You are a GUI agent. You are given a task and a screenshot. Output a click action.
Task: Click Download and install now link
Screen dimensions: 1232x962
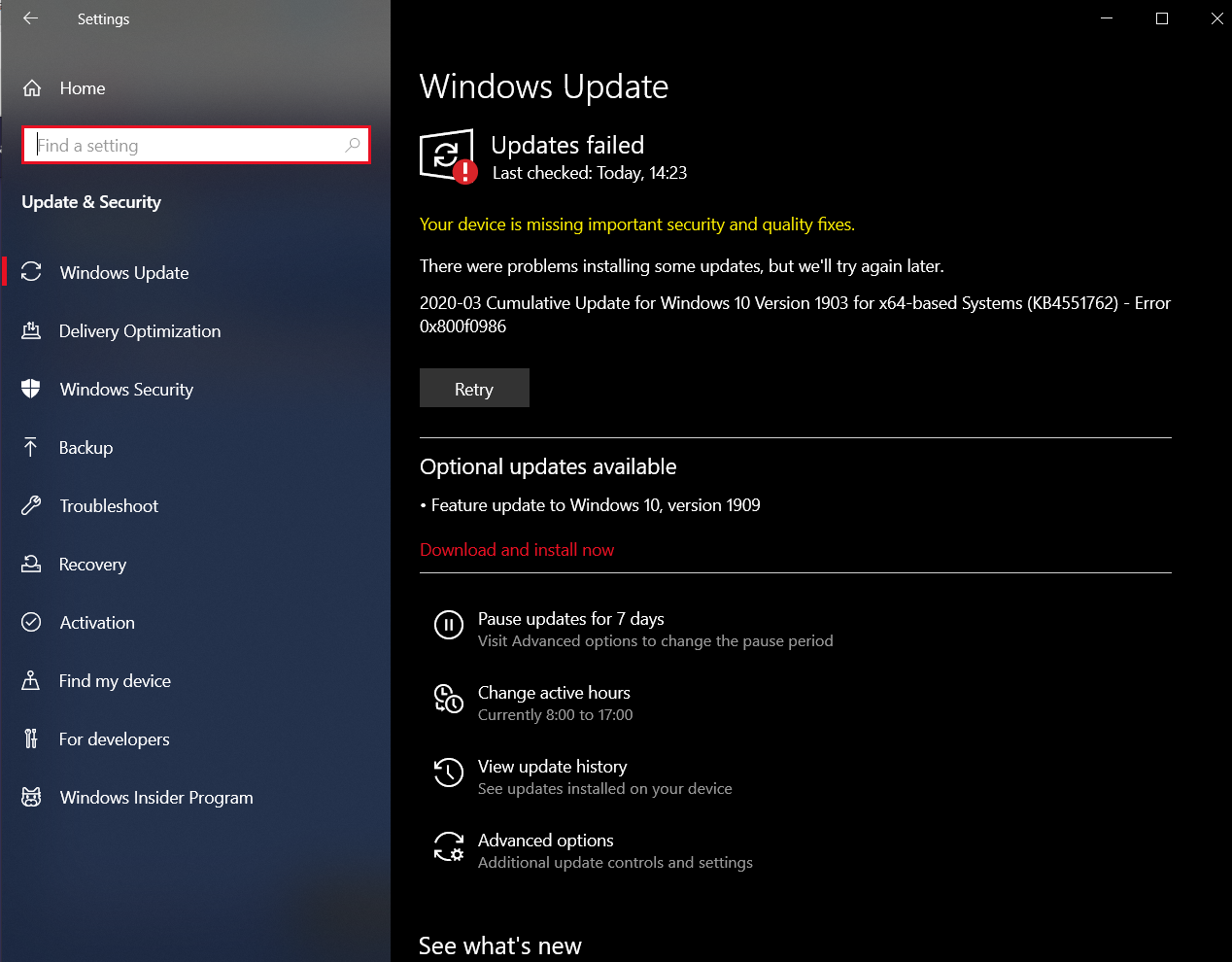point(517,550)
